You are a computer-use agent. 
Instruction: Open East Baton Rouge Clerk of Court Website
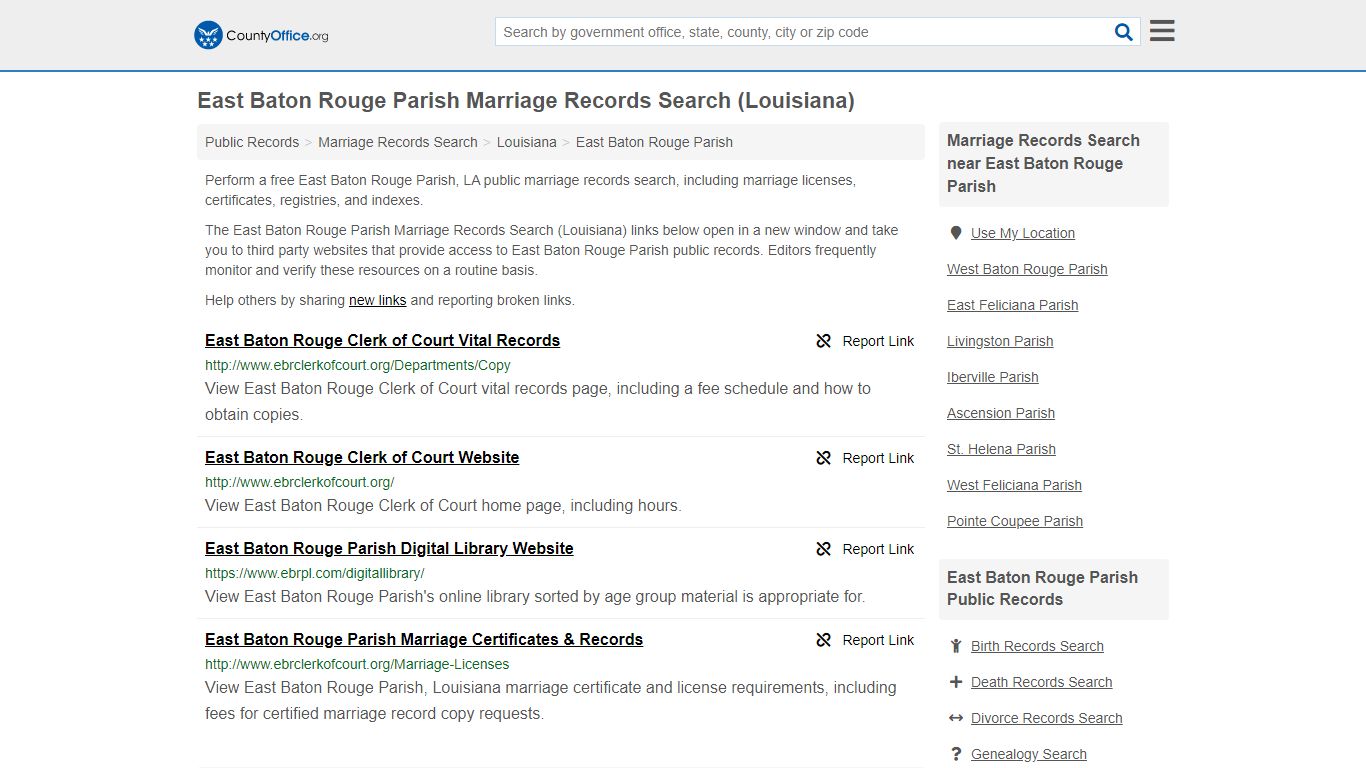[x=362, y=457]
